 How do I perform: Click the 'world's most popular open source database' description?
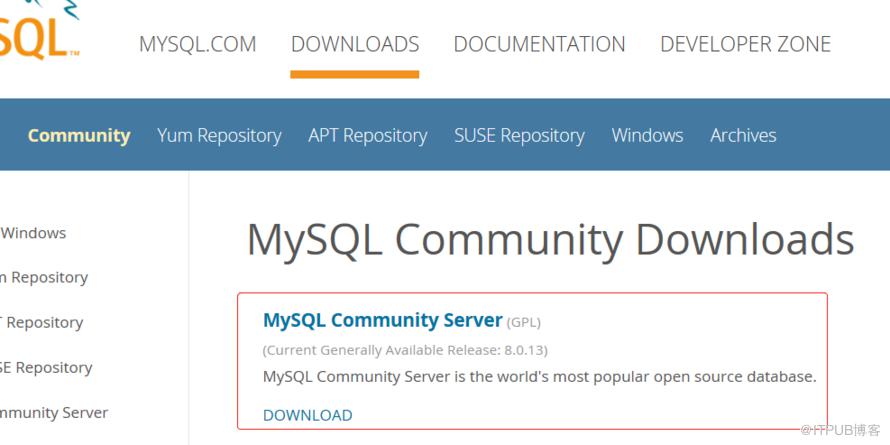[x=540, y=377]
